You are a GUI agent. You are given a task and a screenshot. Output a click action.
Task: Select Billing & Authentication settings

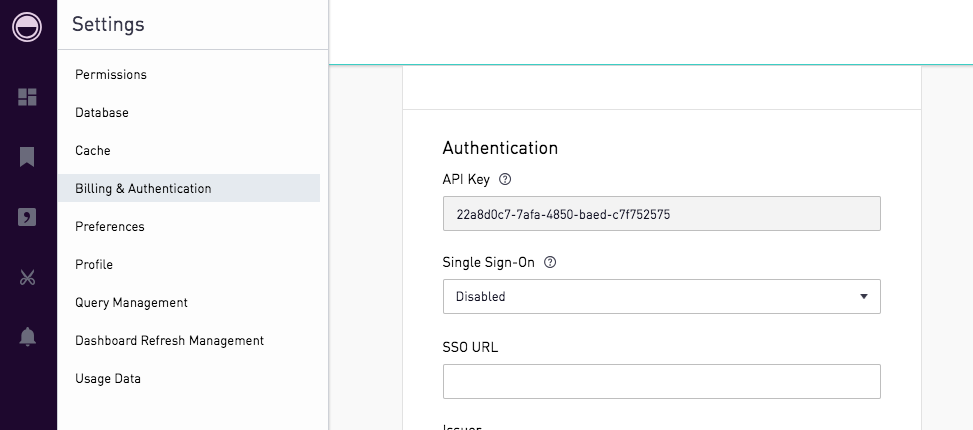[143, 189]
